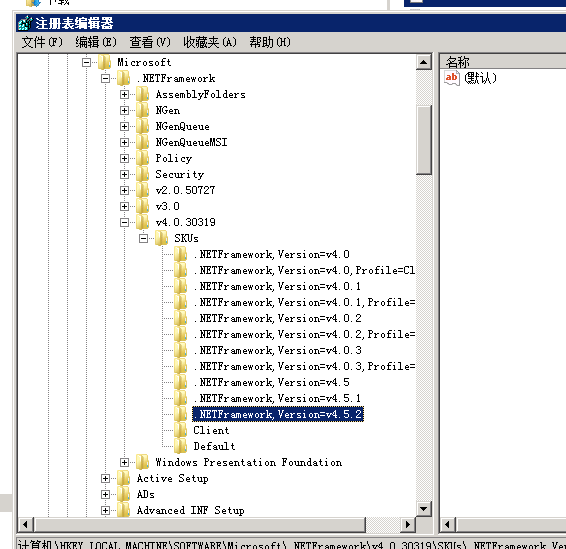Click the tree pane scroll down arrow
Image resolution: width=566 pixels, height=549 pixels.
tap(423, 509)
